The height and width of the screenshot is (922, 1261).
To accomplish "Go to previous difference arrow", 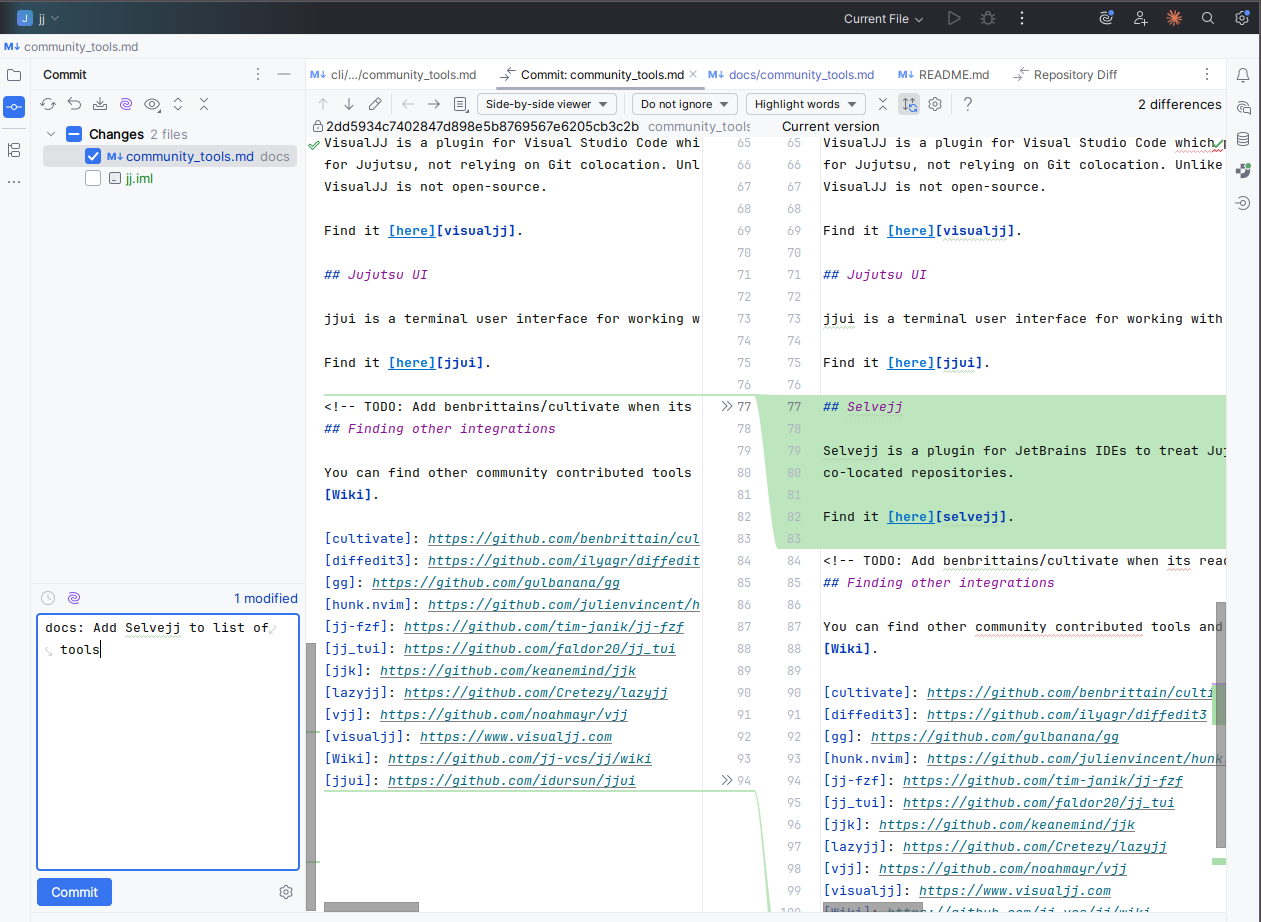I will 322,104.
